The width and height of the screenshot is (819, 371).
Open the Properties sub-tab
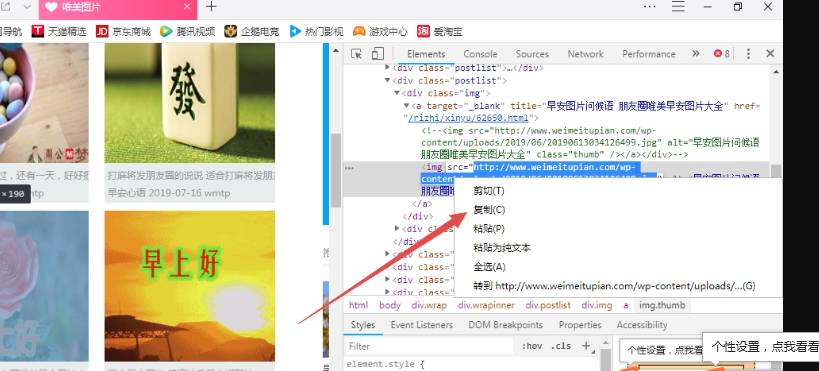point(580,324)
